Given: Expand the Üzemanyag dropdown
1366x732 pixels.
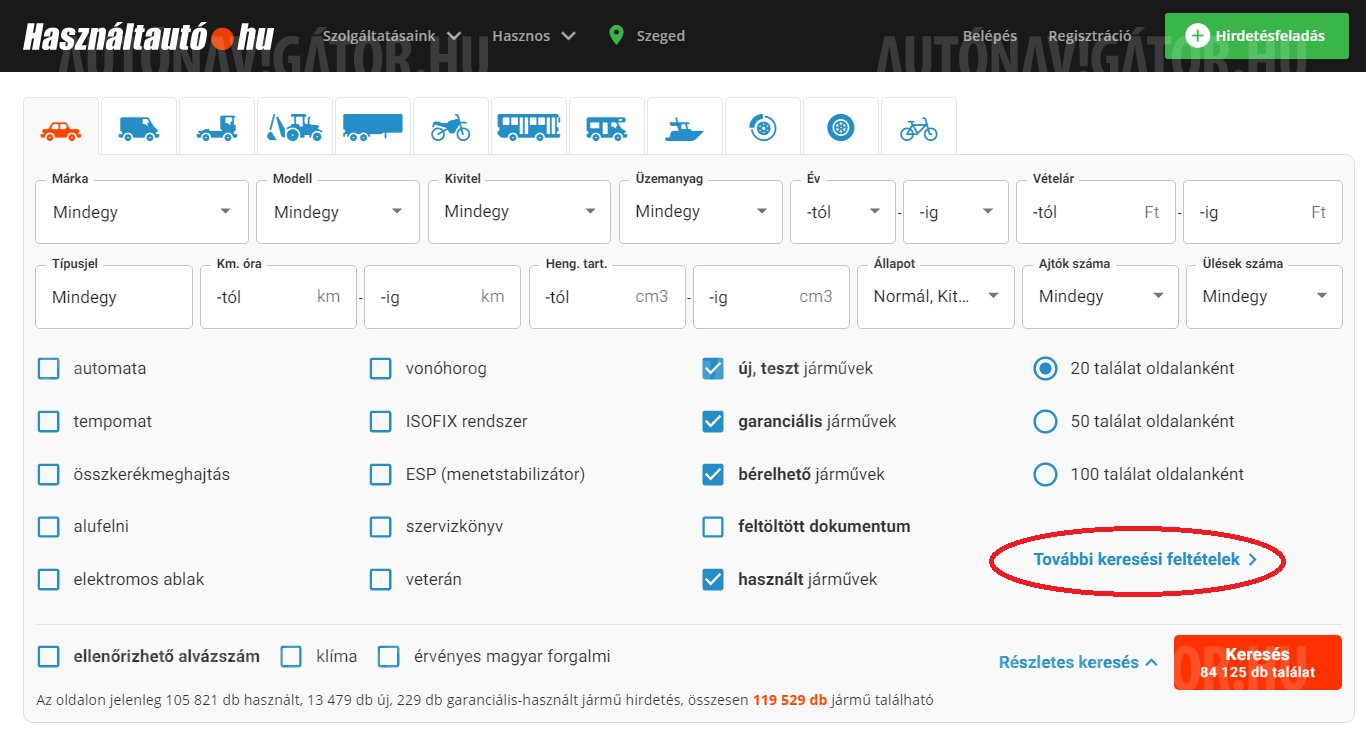Looking at the screenshot, I should (700, 212).
